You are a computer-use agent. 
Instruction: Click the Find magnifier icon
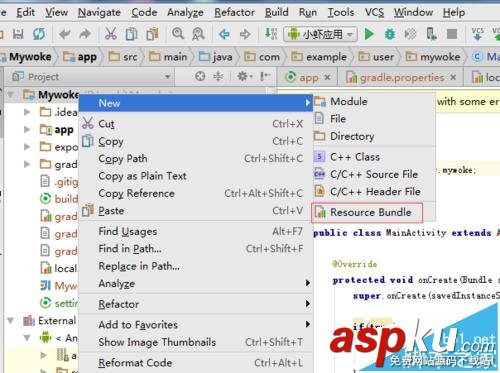[x=178, y=33]
